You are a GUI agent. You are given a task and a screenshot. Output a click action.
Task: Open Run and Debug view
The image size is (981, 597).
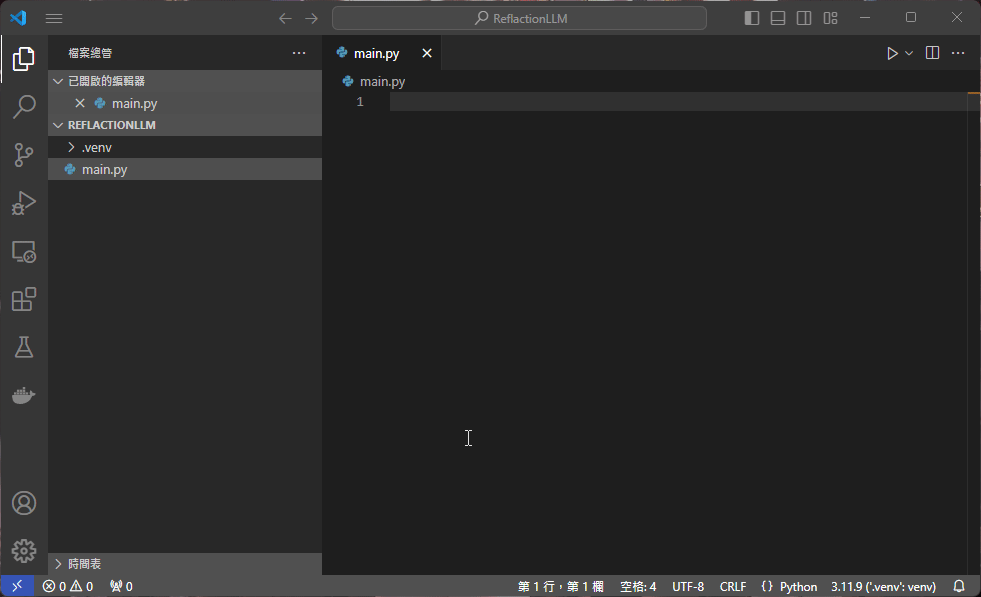(x=24, y=203)
